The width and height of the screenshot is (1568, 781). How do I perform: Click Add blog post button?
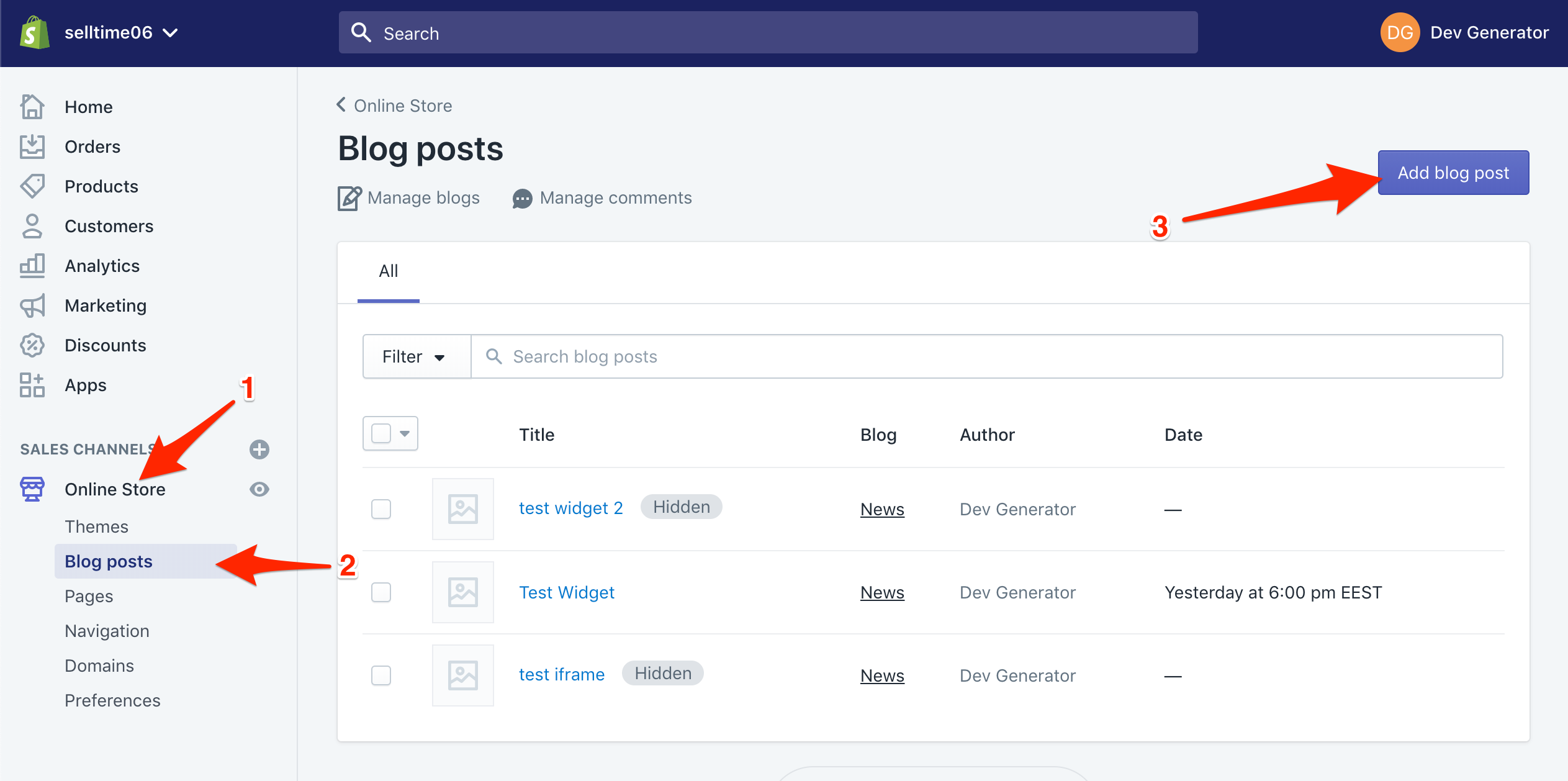coord(1452,172)
